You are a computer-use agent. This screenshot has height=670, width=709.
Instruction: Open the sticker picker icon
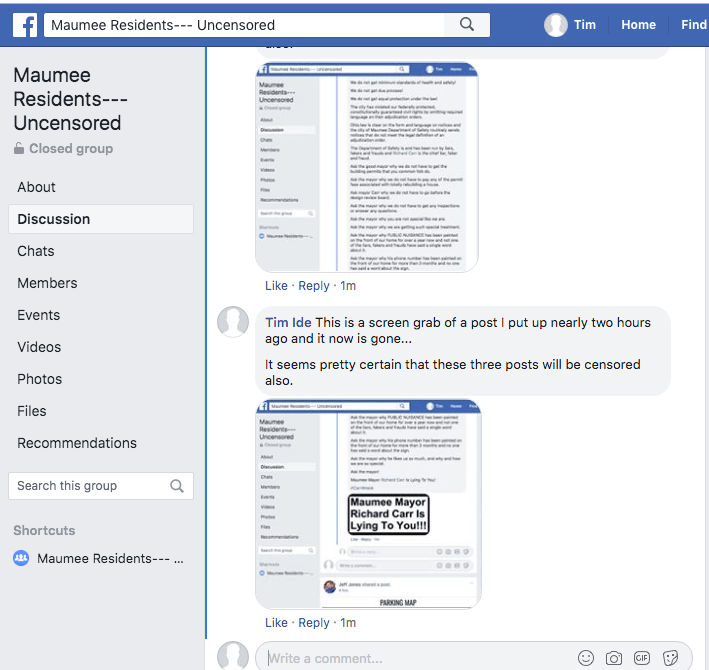point(670,658)
